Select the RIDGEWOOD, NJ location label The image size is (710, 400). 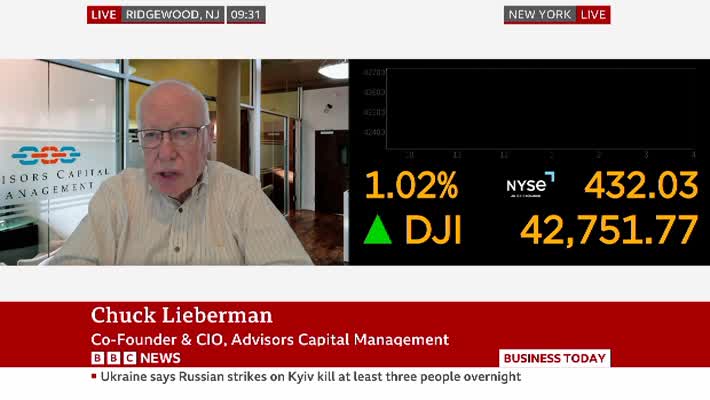coord(173,15)
